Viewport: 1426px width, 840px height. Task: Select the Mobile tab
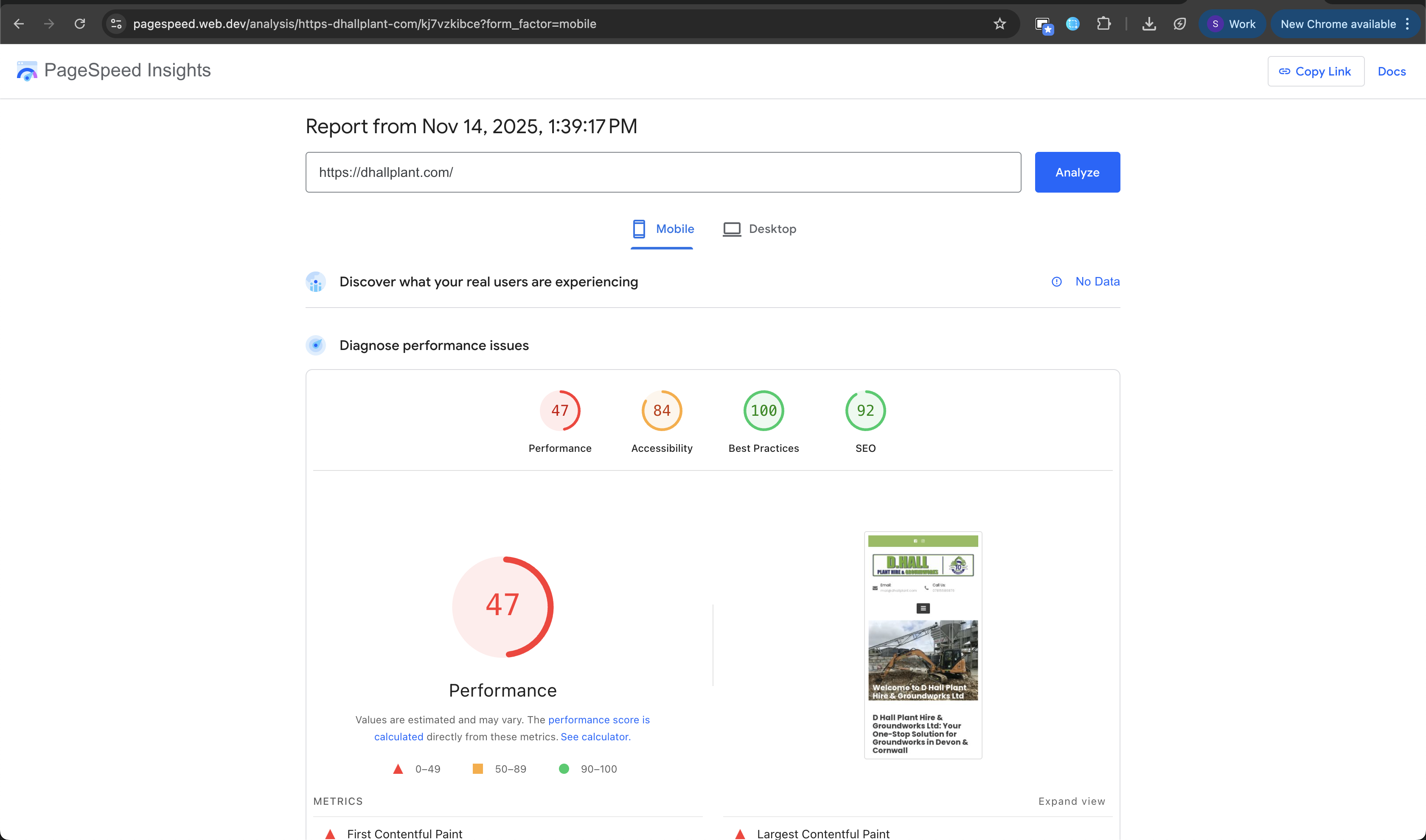click(x=662, y=229)
